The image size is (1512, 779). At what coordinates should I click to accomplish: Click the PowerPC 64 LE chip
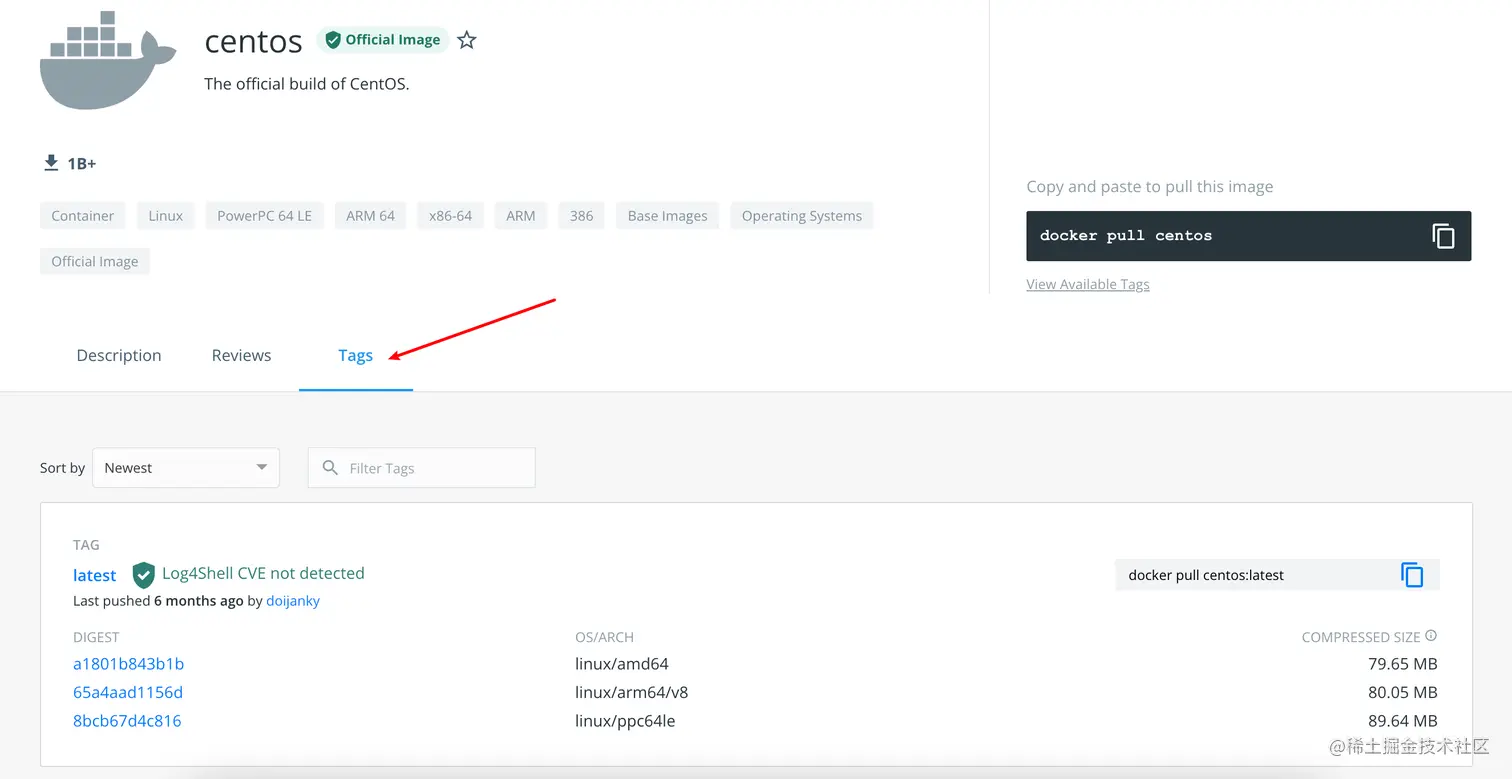[265, 215]
